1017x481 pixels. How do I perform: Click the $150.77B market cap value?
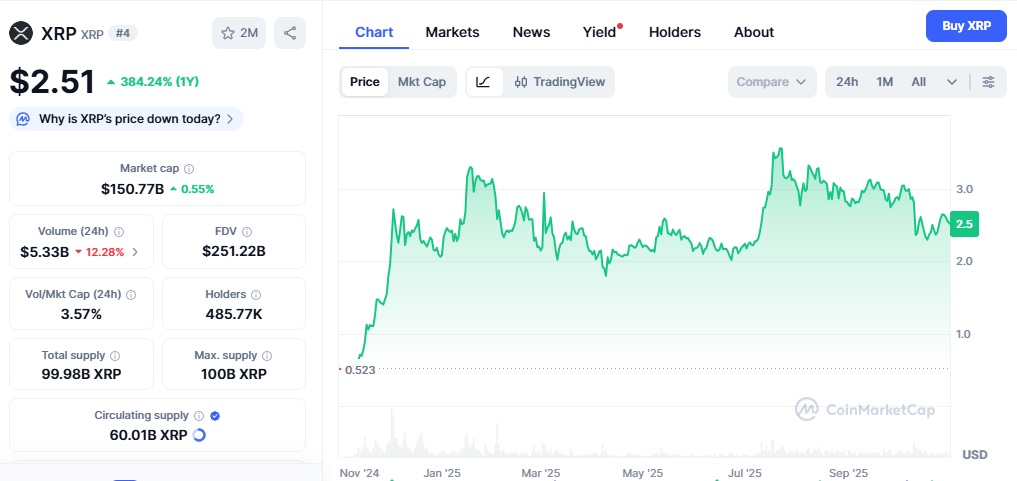[132, 189]
